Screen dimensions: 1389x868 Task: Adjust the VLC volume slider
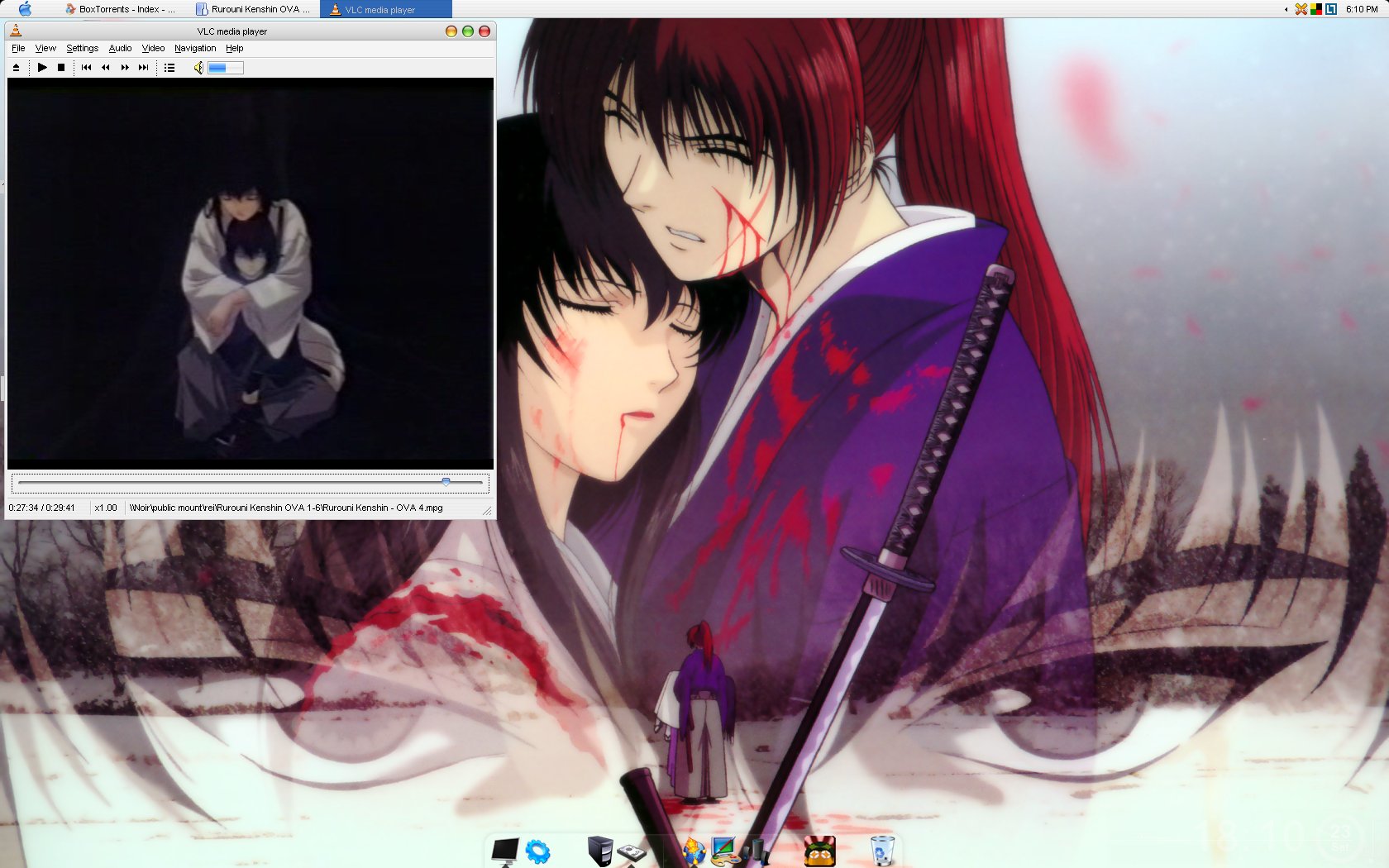click(226, 68)
